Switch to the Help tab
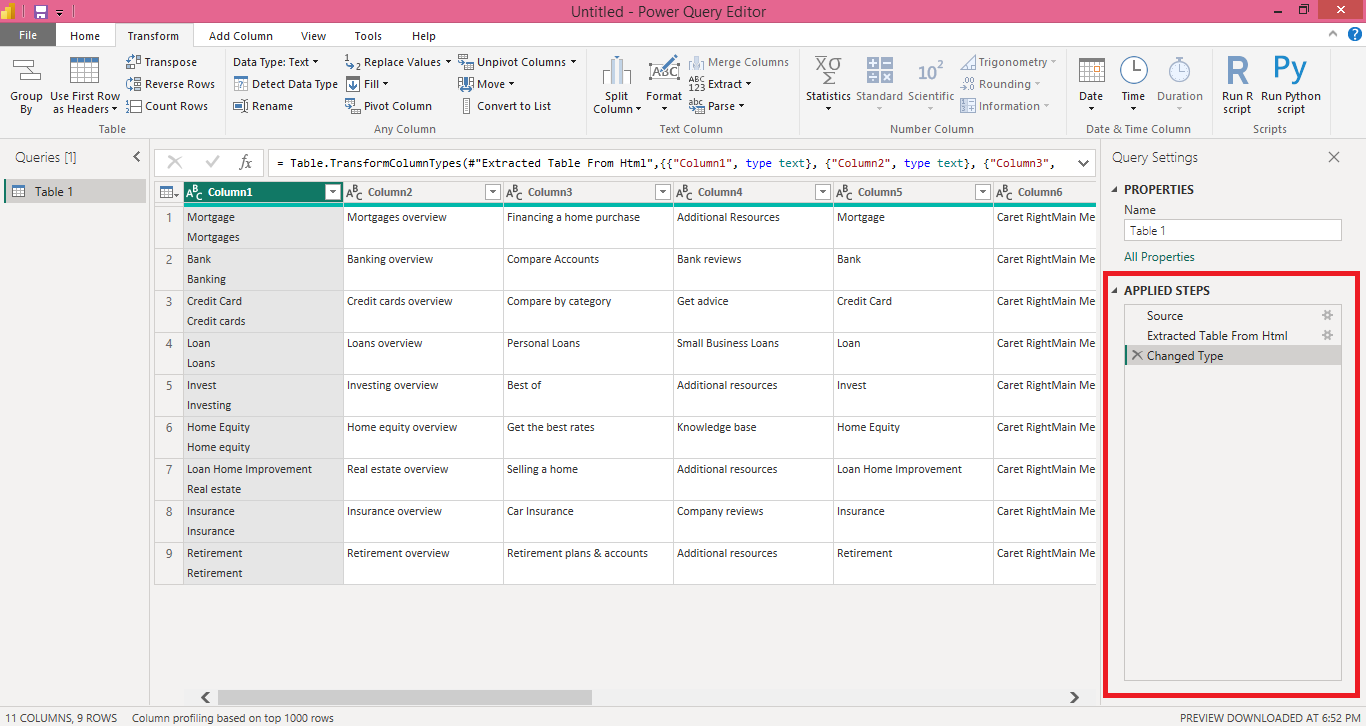This screenshot has width=1366, height=726. [424, 36]
